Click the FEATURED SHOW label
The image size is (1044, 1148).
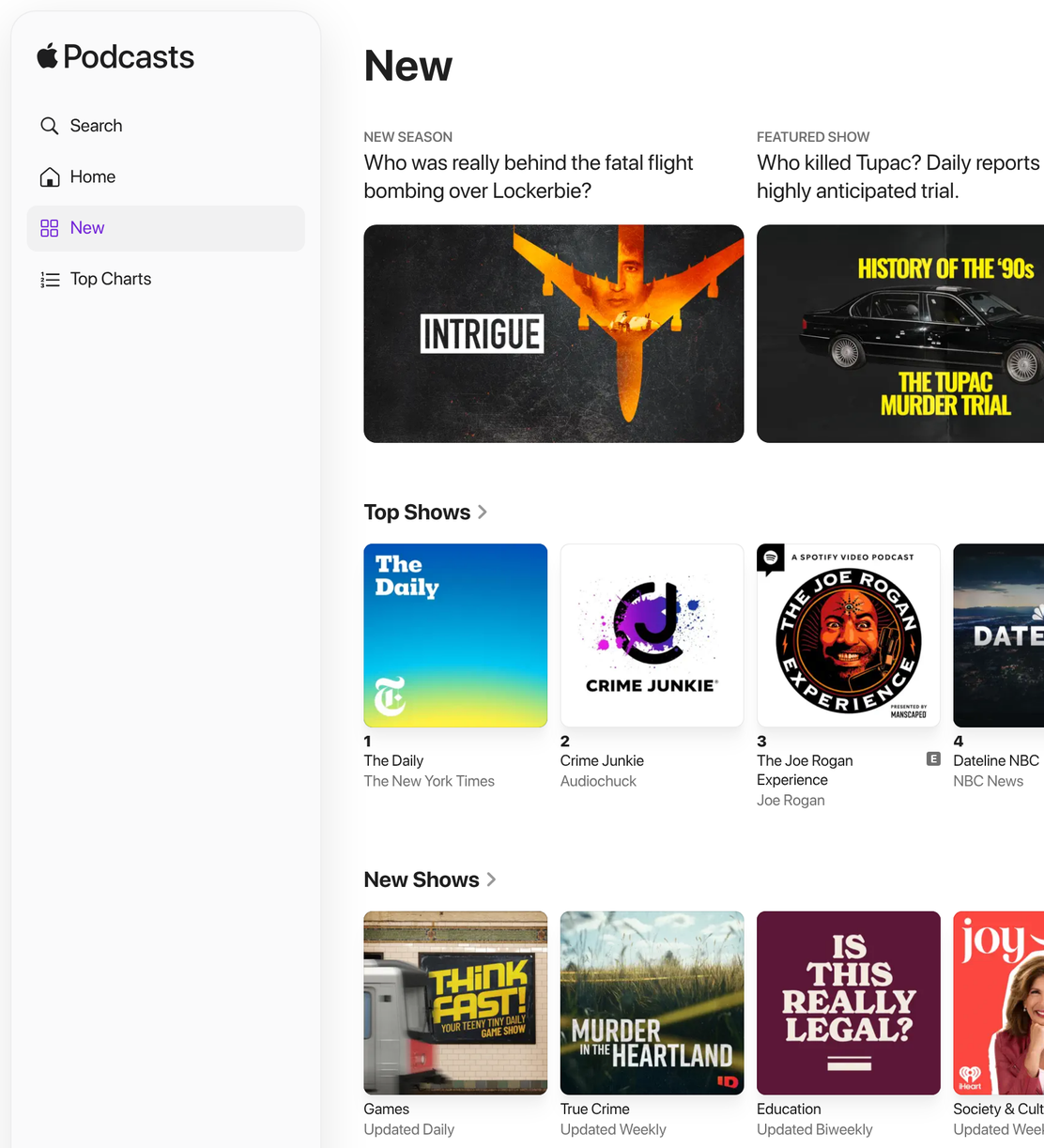coord(813,137)
